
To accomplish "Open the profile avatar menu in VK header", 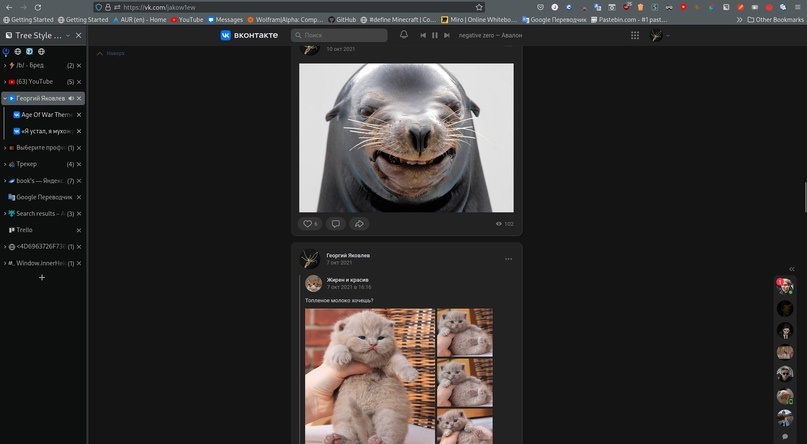I will [659, 35].
